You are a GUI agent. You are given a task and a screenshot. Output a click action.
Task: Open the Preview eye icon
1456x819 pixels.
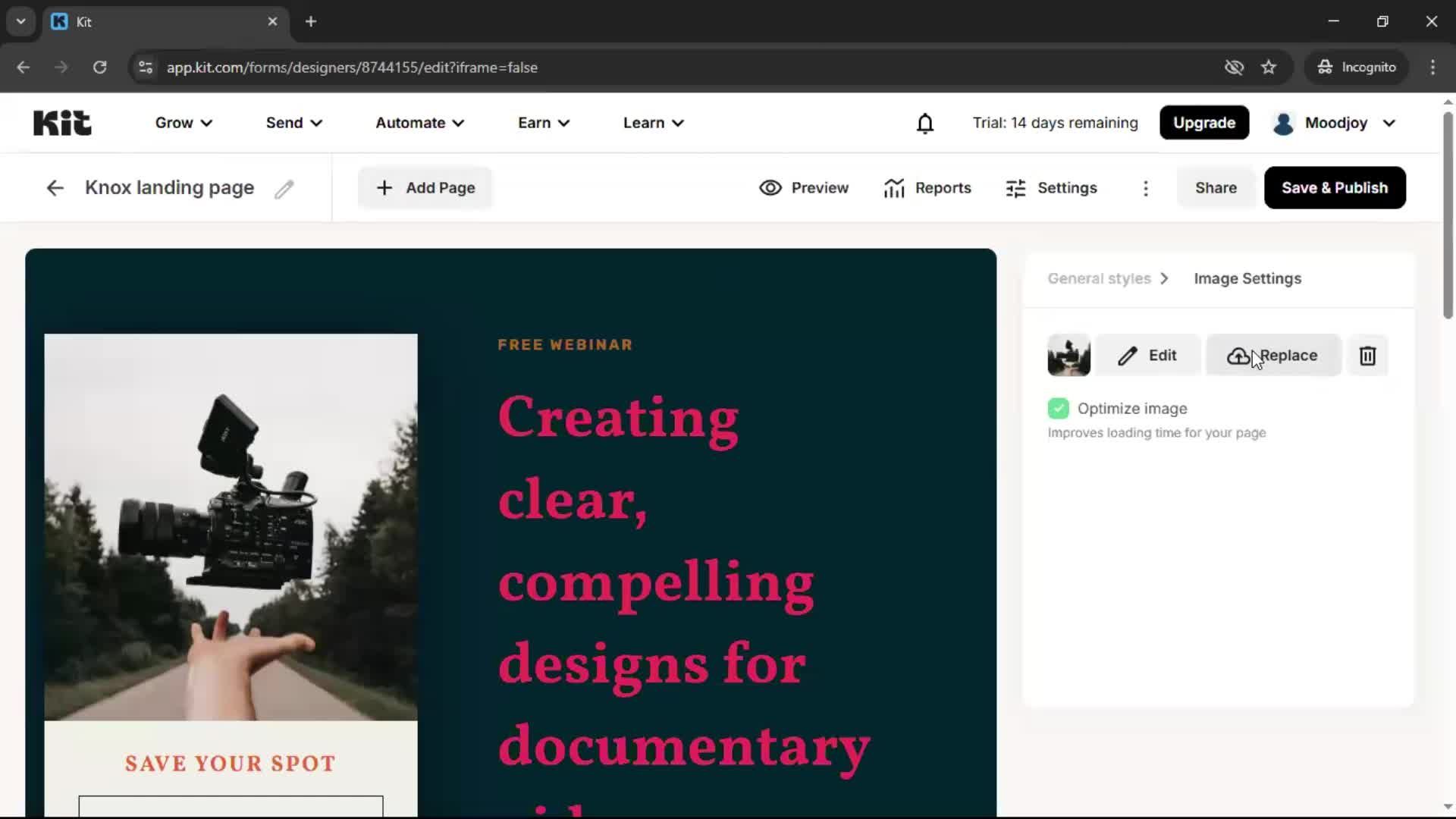(771, 187)
